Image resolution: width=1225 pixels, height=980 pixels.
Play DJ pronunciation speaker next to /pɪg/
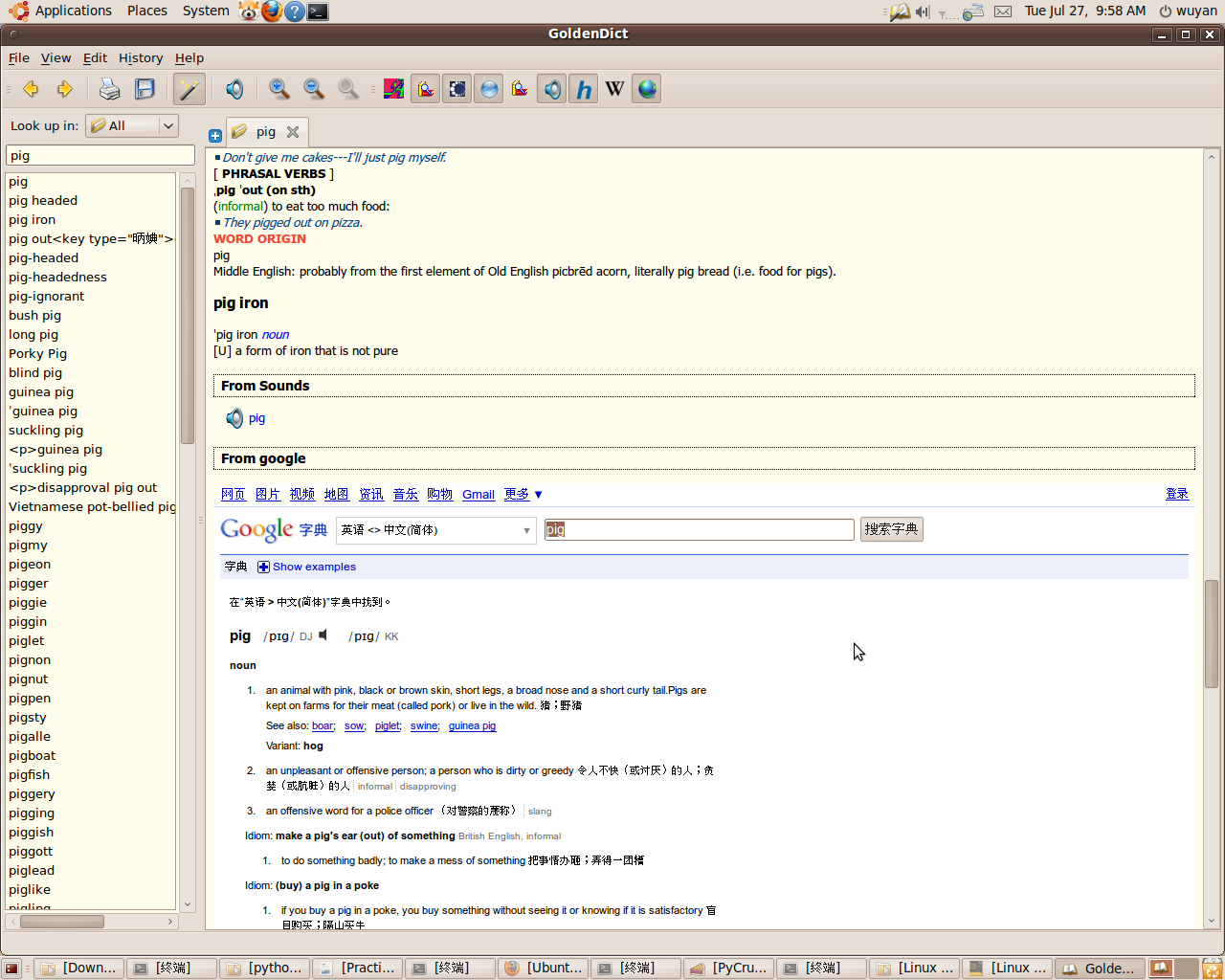pos(324,635)
